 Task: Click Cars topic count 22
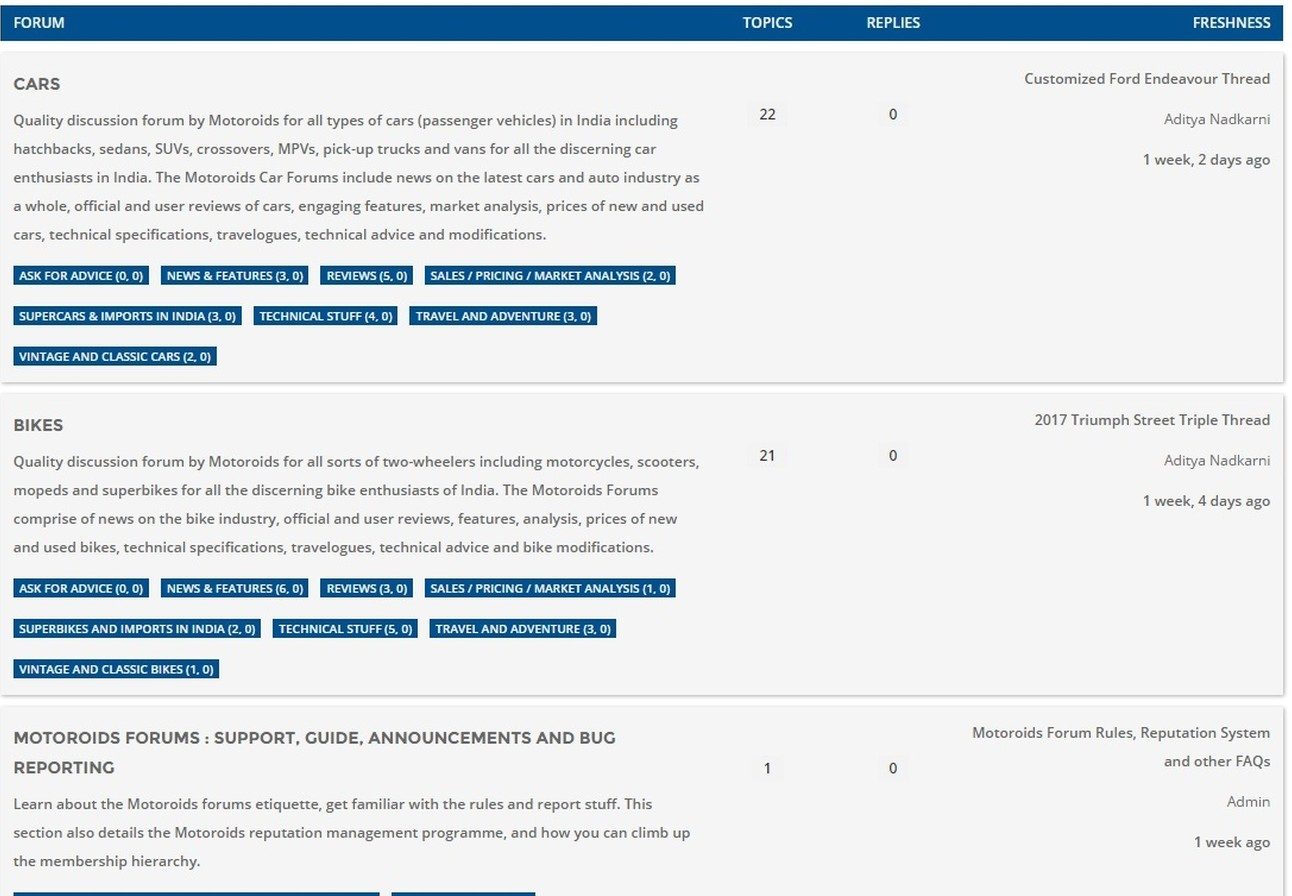click(767, 115)
